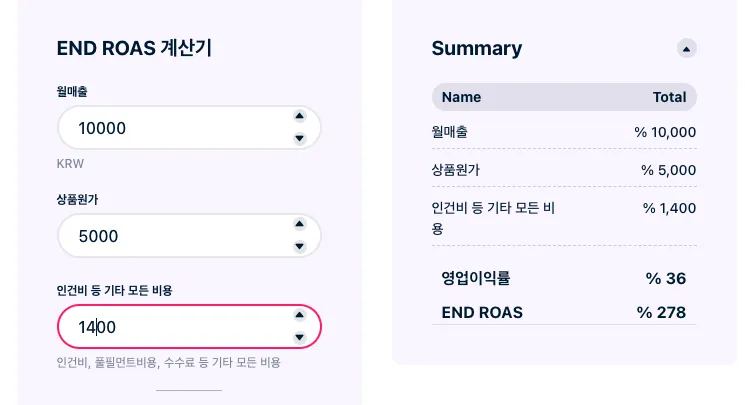Click the 인건비 cost input showing 1400
The width and height of the screenshot is (745, 405).
[170, 326]
